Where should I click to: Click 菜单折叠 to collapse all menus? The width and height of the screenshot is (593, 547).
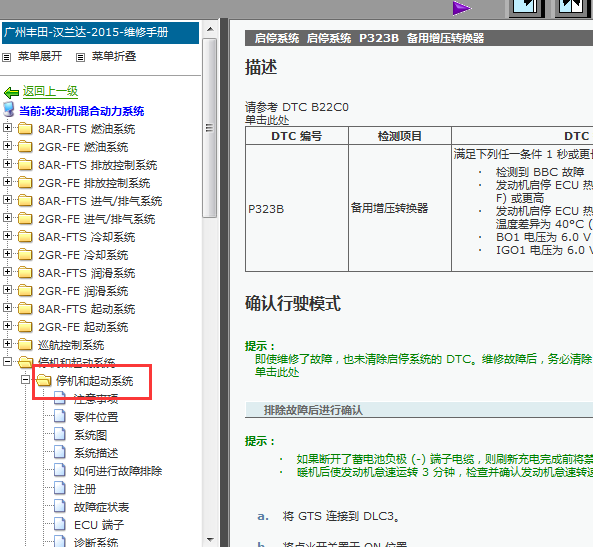[x=114, y=56]
